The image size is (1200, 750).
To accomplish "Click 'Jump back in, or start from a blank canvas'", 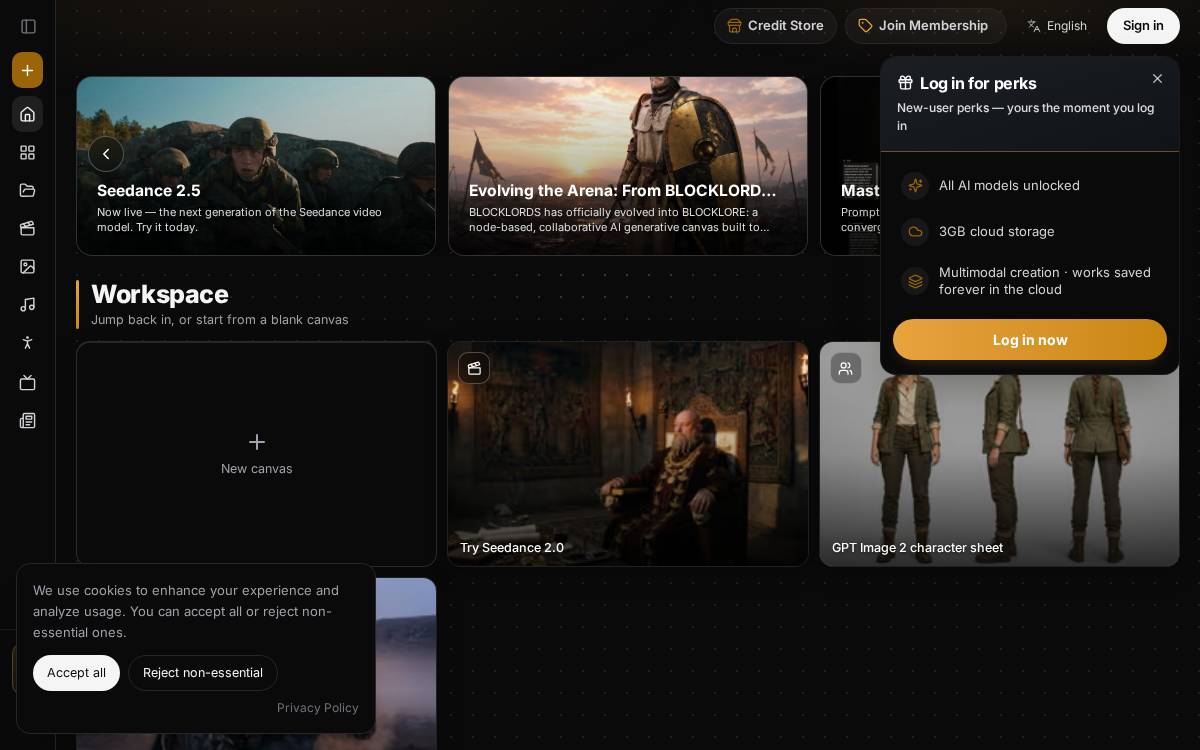I will click(x=220, y=320).
